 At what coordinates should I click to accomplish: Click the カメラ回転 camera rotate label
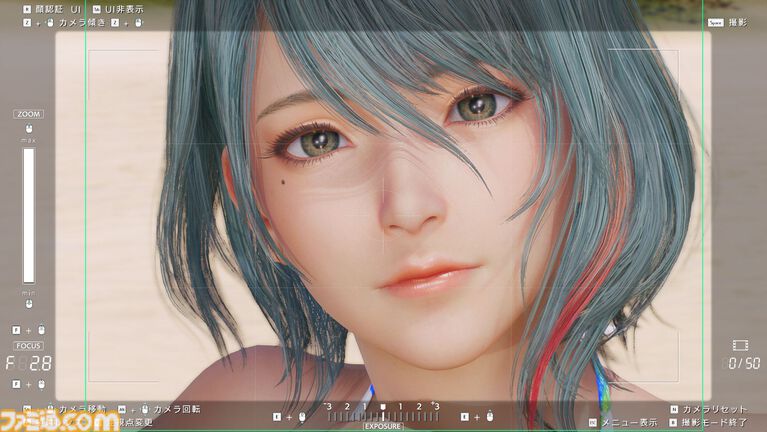(177, 409)
